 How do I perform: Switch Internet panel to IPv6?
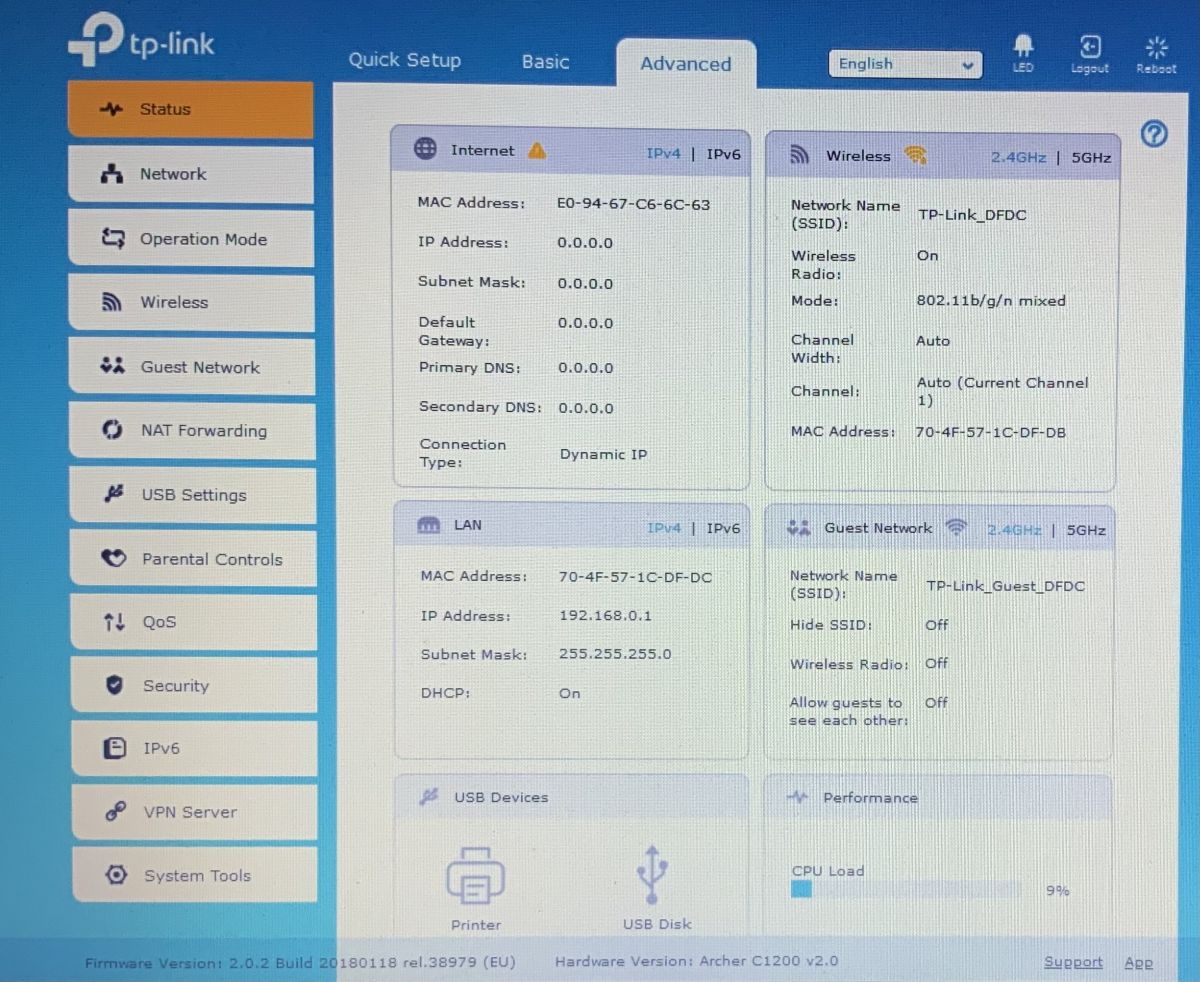723,154
